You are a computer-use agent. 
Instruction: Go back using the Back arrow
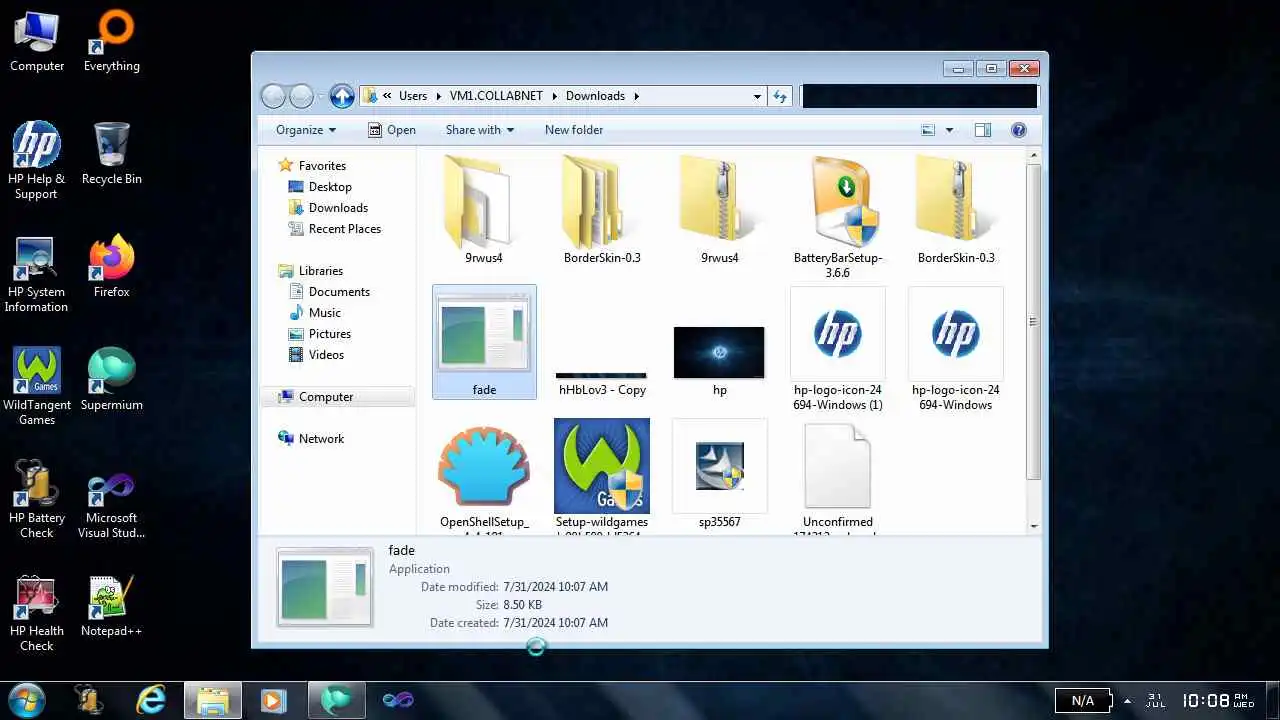[274, 96]
